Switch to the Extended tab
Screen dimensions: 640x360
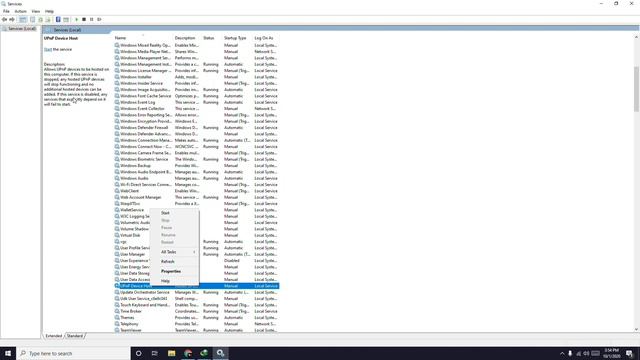[53, 336]
